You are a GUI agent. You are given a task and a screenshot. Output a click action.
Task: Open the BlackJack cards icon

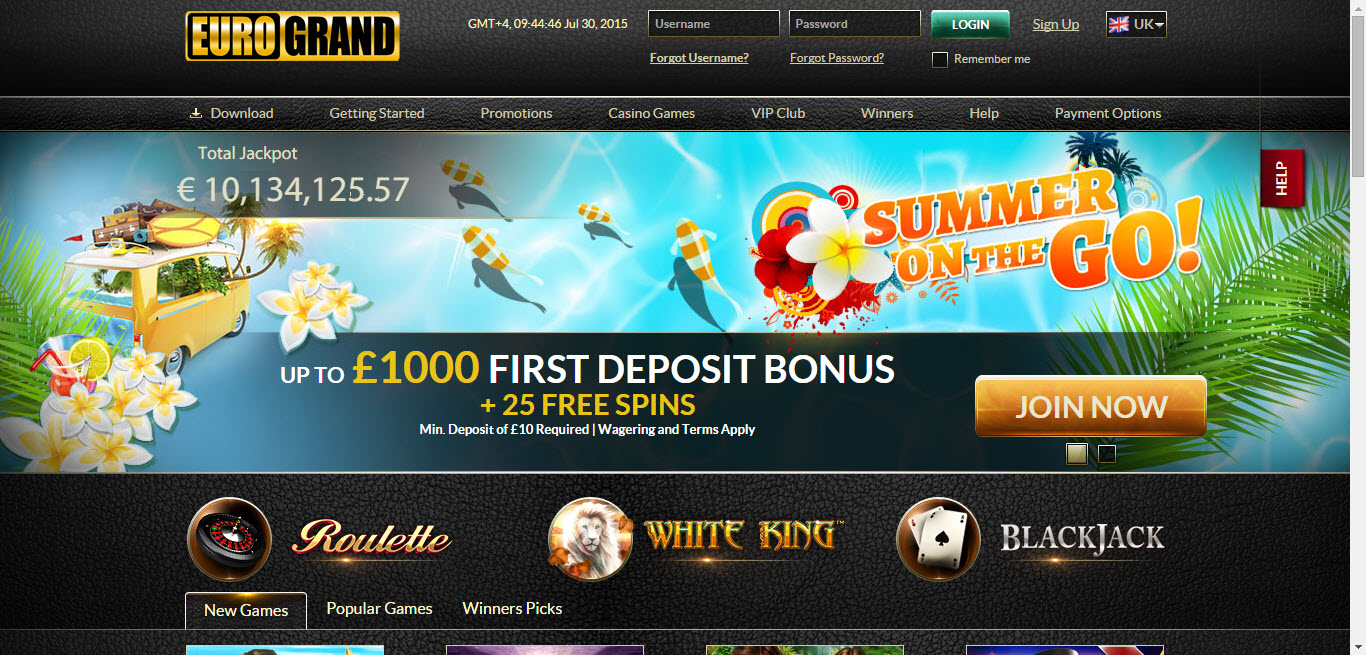[938, 539]
